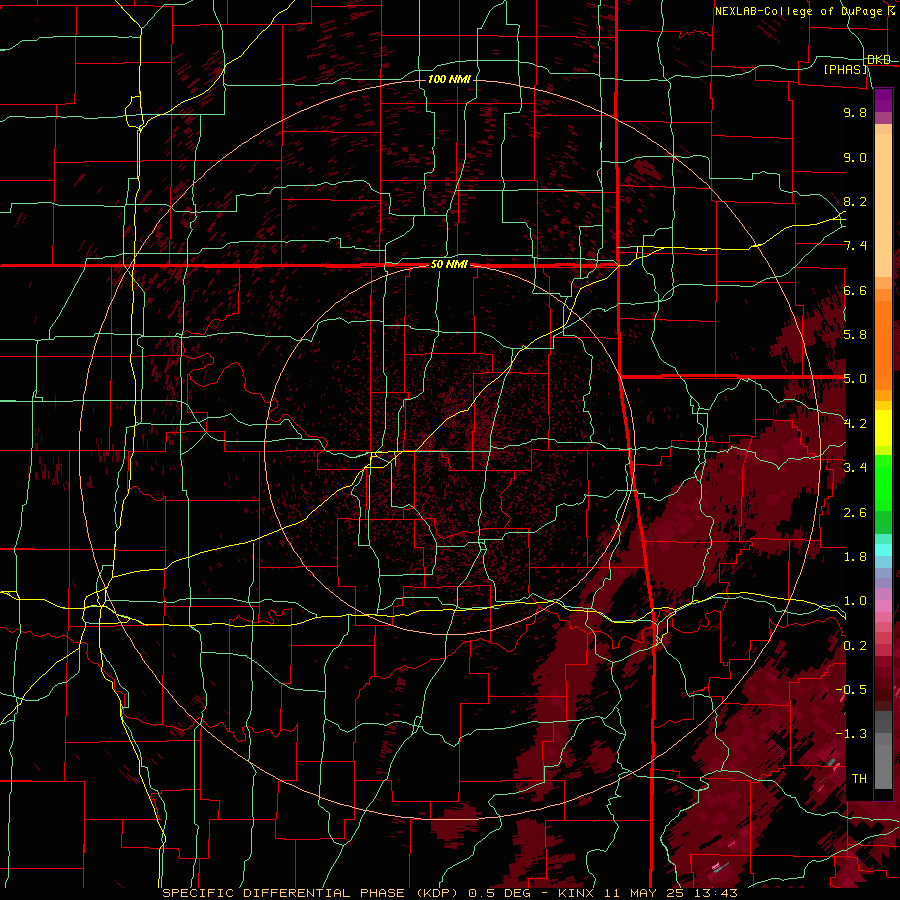Viewport: 900px width, 900px height.
Task: Click the 8.2 legend value
Action: click(x=855, y=202)
